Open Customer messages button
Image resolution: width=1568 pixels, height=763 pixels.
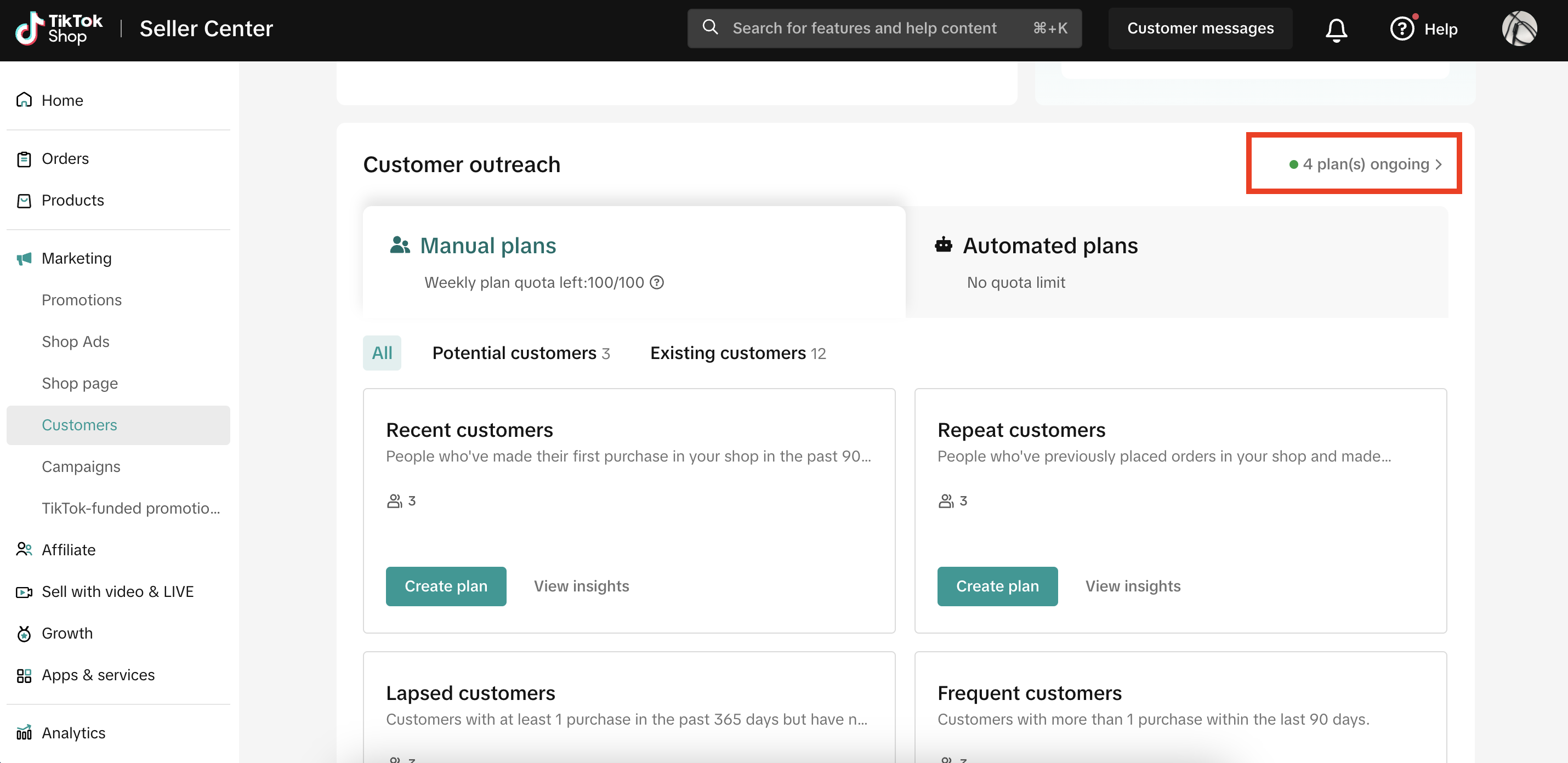pos(1200,29)
